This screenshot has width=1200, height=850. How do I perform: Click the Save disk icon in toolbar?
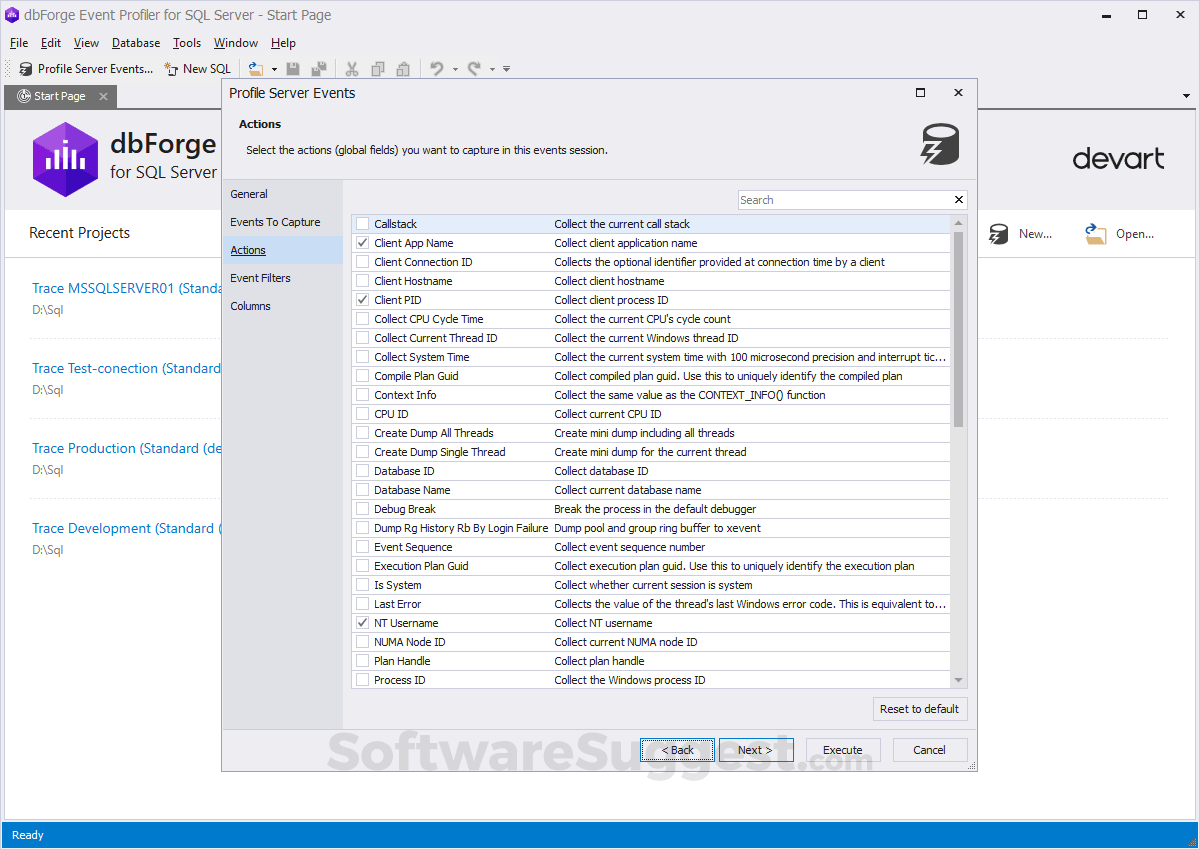pyautogui.click(x=293, y=69)
